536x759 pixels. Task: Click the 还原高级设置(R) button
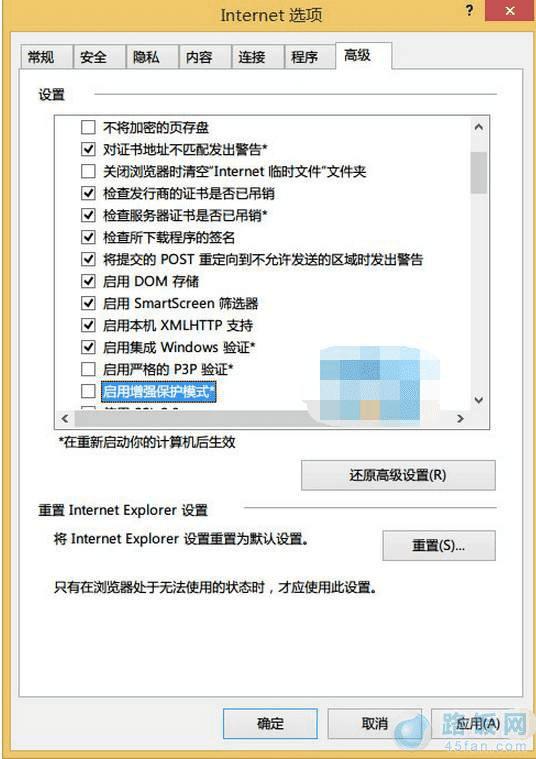click(398, 475)
